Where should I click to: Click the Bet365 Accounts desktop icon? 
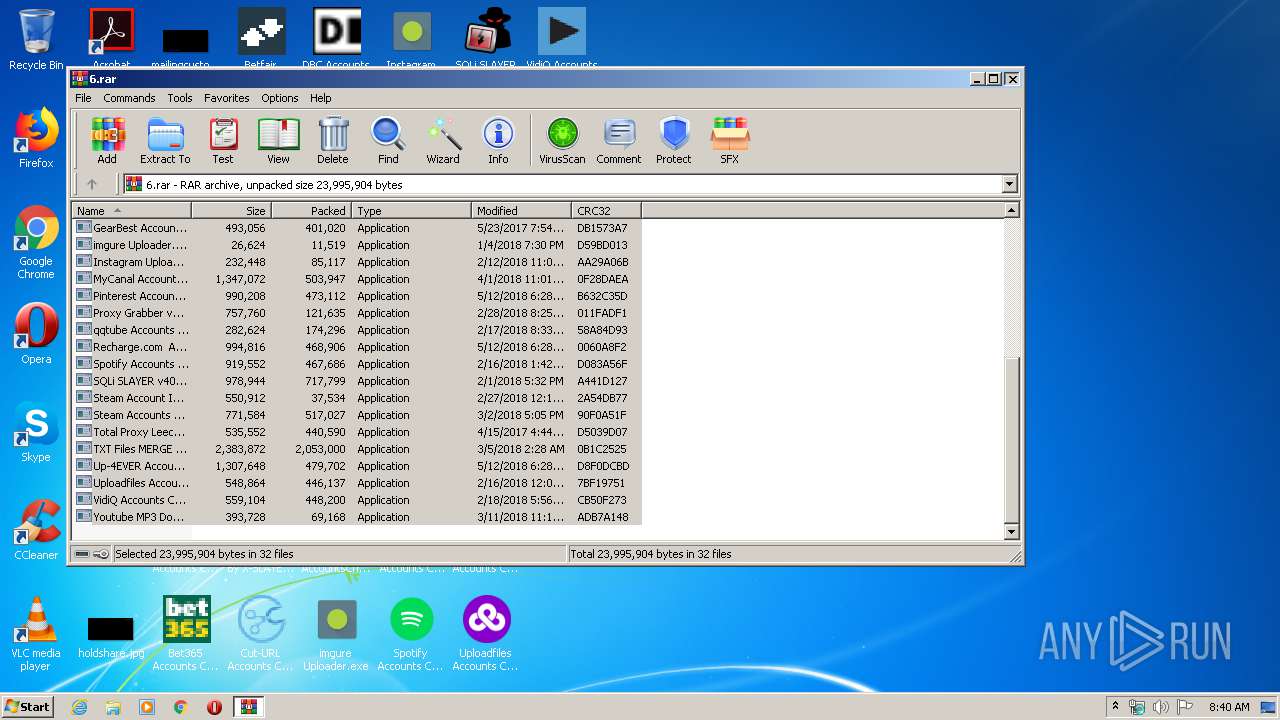point(186,634)
